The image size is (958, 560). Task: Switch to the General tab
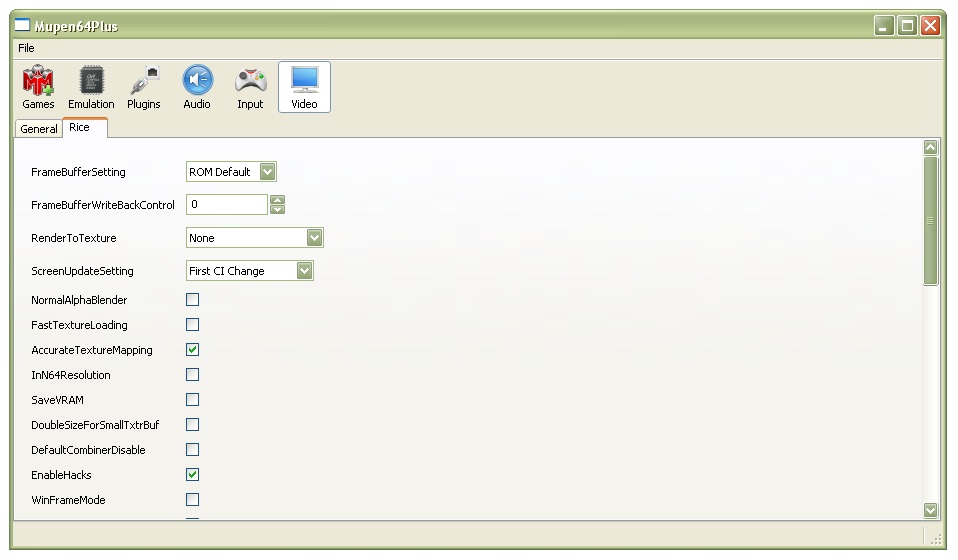38,129
